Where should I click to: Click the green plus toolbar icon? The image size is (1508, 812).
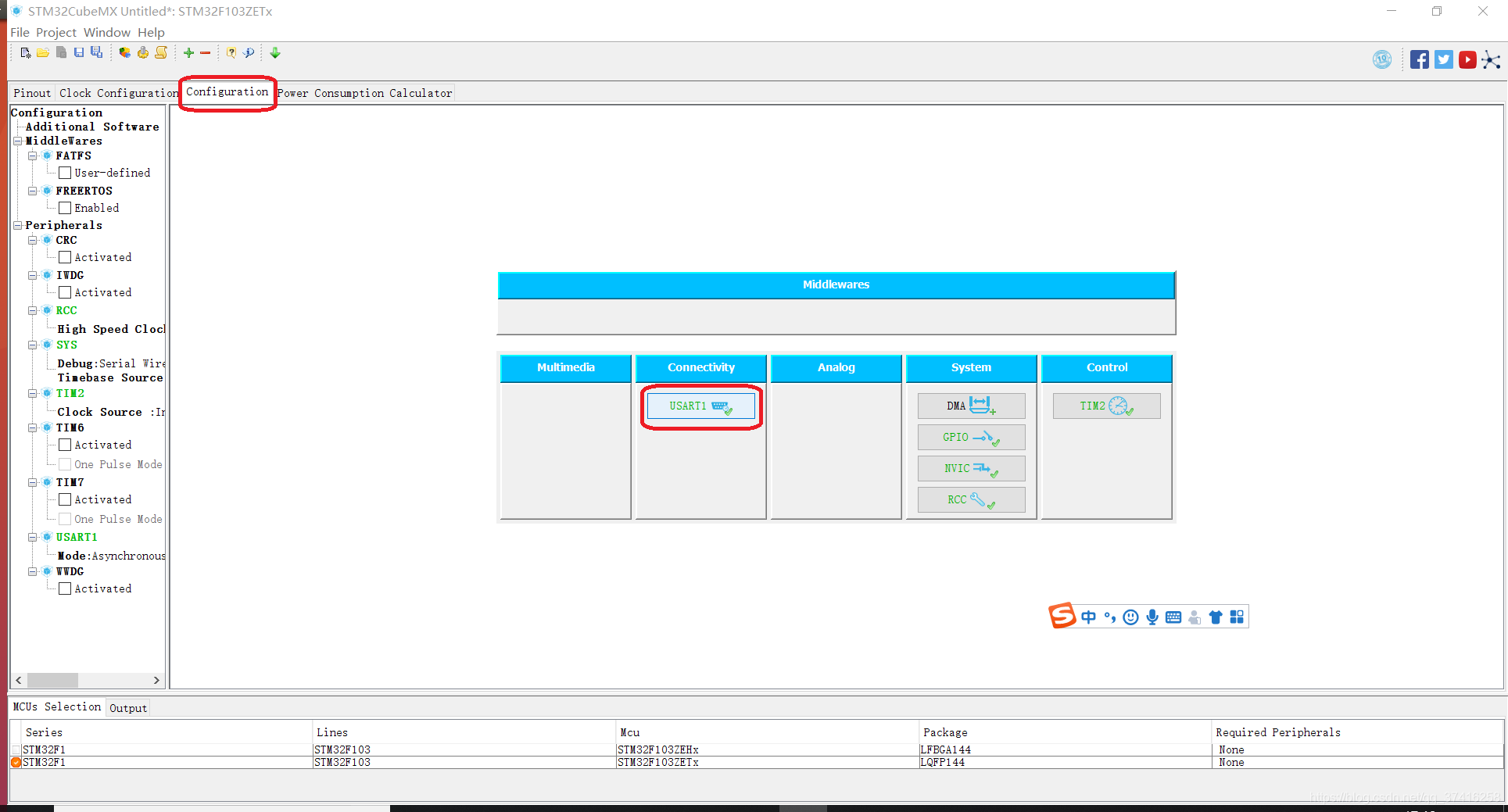188,52
